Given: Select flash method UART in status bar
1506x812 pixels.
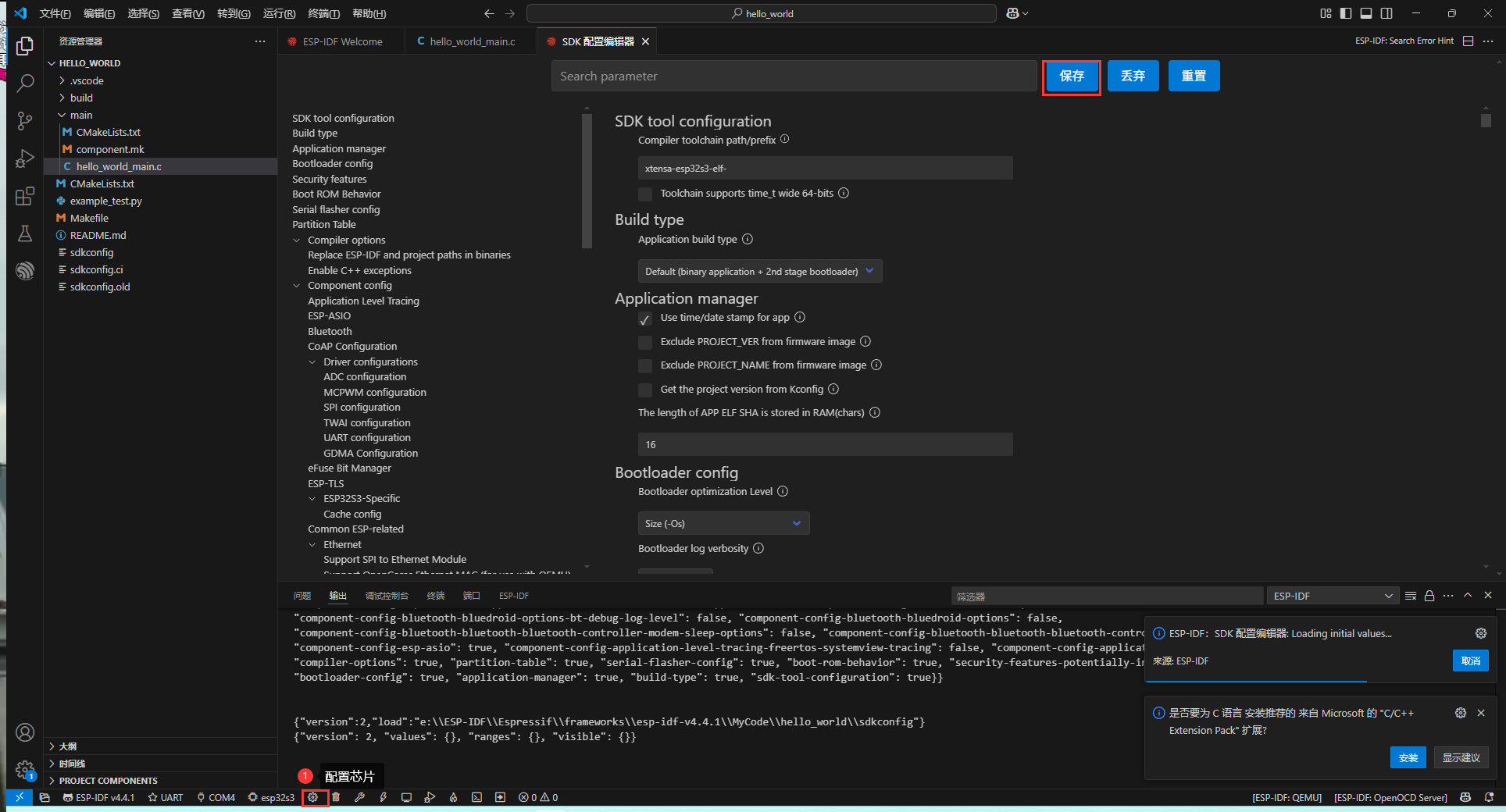Looking at the screenshot, I should pyautogui.click(x=166, y=797).
